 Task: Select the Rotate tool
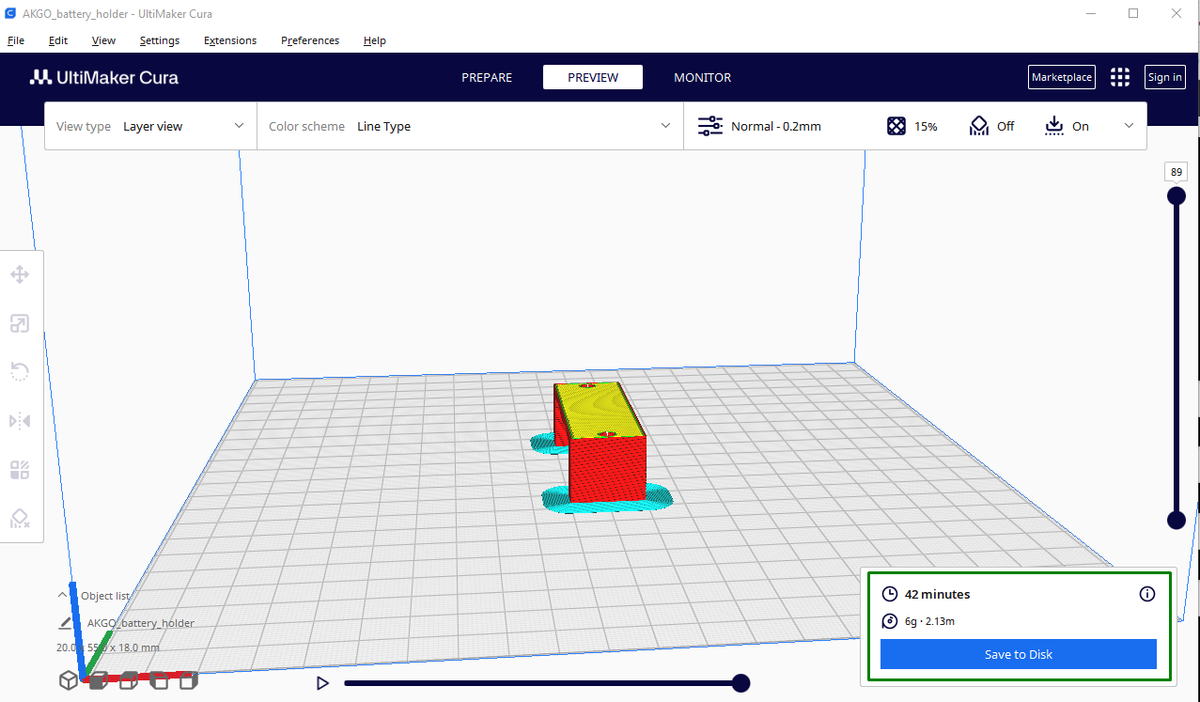click(20, 371)
